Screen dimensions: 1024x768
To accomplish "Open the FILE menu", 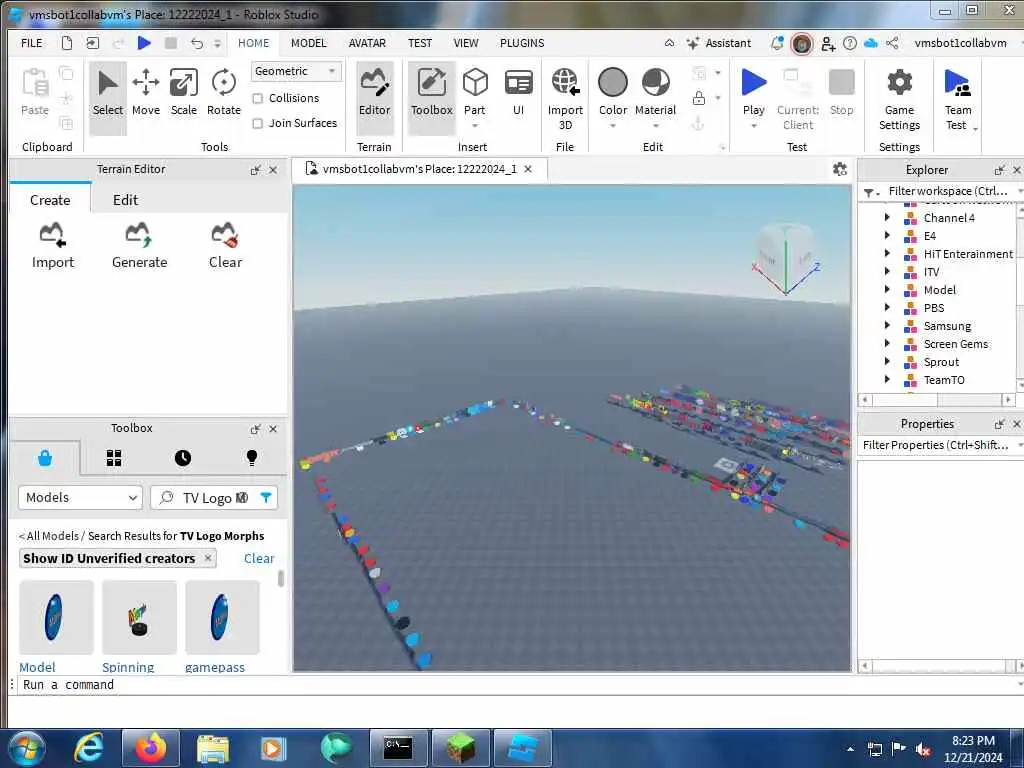I will pos(31,43).
